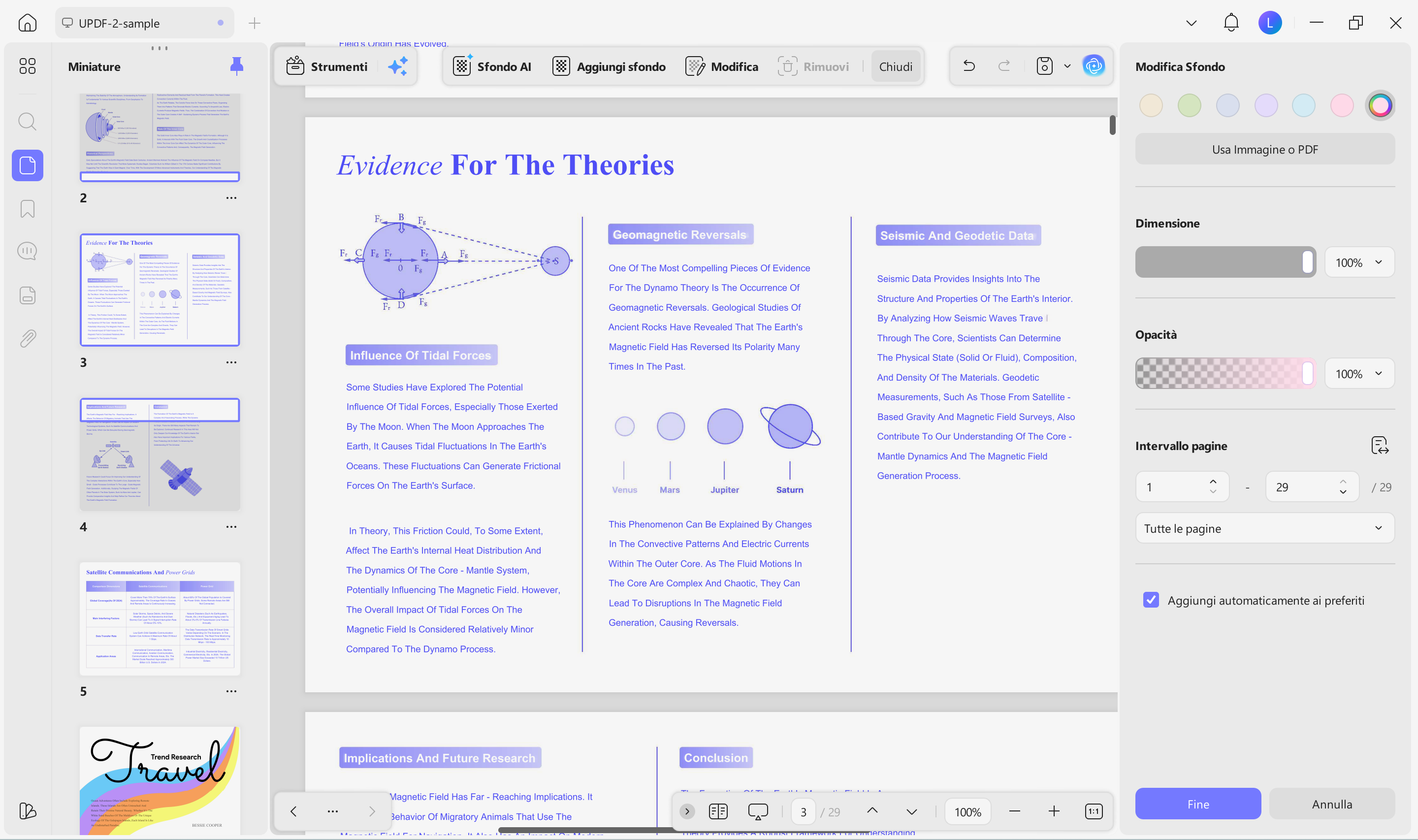Open the custom color wheel swatch

pyautogui.click(x=1380, y=105)
